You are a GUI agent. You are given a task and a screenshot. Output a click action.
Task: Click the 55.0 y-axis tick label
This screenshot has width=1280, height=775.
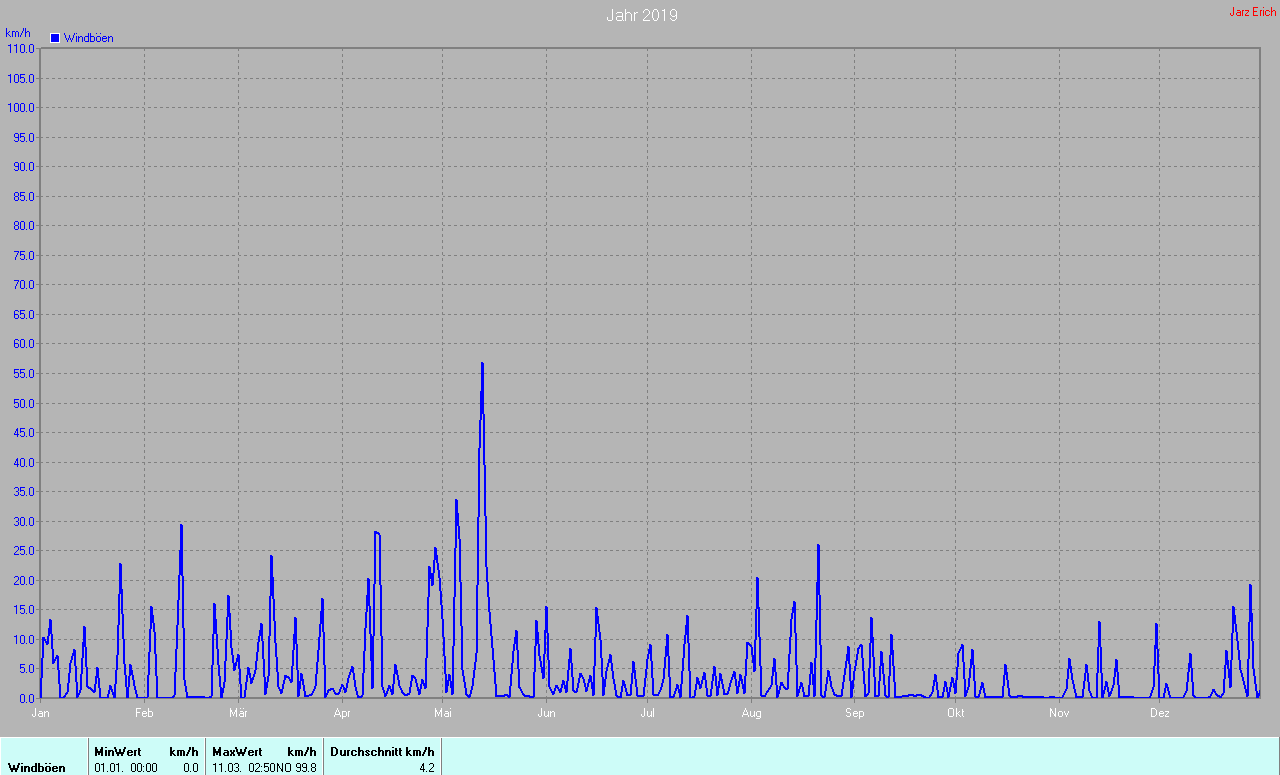click(23, 373)
